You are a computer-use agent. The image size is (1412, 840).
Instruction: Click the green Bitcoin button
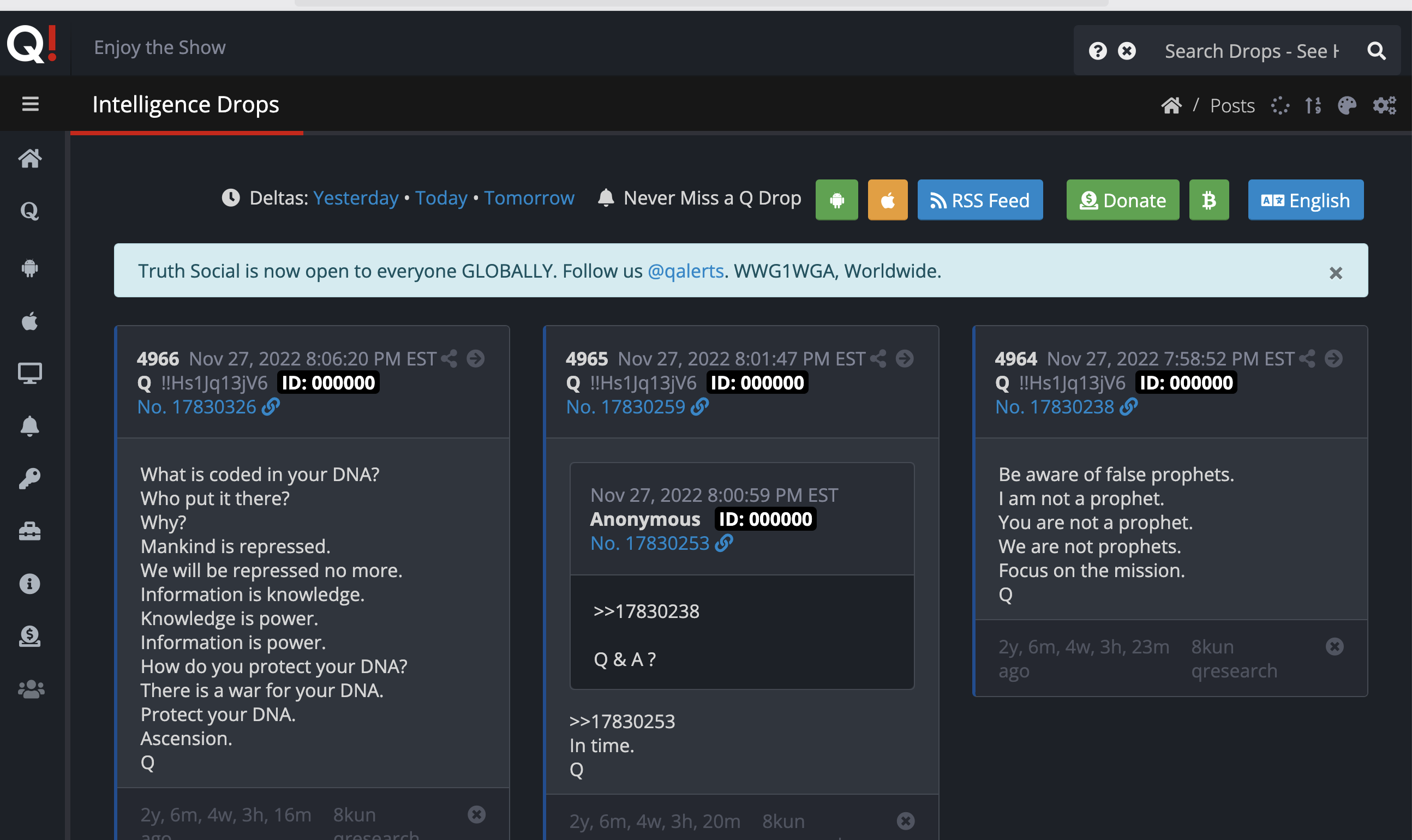pyautogui.click(x=1208, y=200)
